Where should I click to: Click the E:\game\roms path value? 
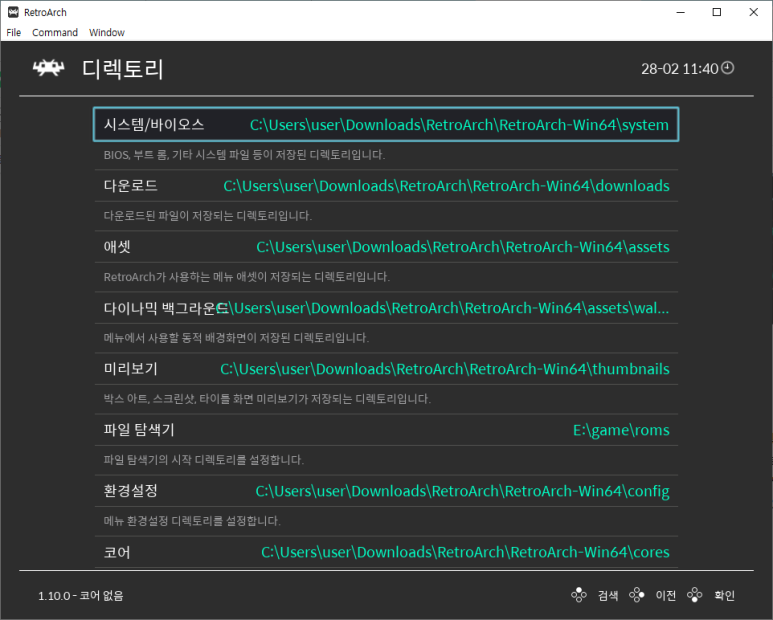pyautogui.click(x=621, y=431)
